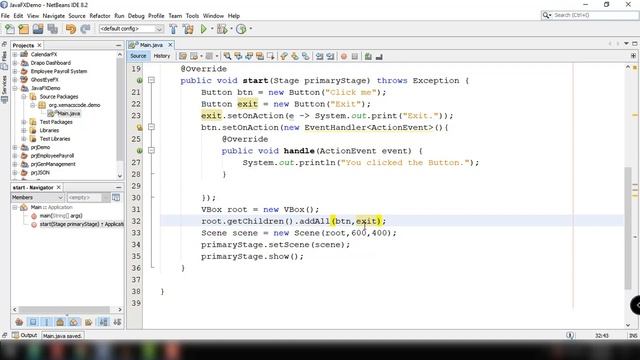Expand the Libraries node in Projects tree
Image resolution: width=640 pixels, height=360 pixels.
(24, 131)
